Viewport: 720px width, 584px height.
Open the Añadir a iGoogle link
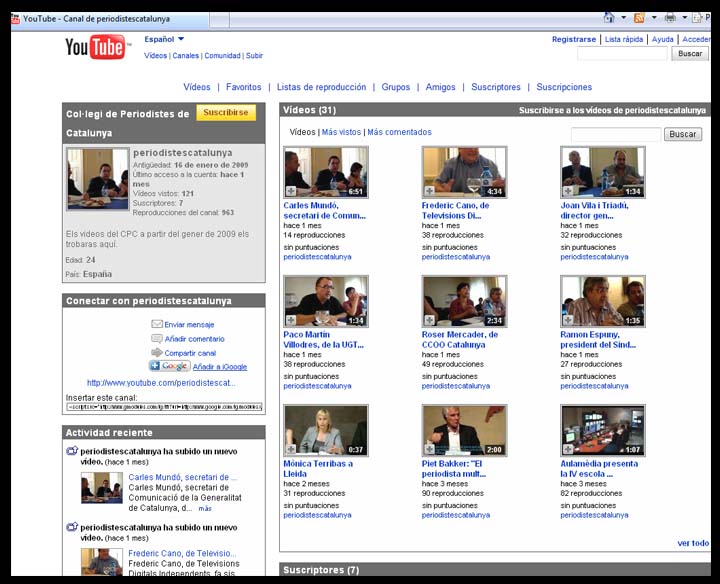(220, 367)
